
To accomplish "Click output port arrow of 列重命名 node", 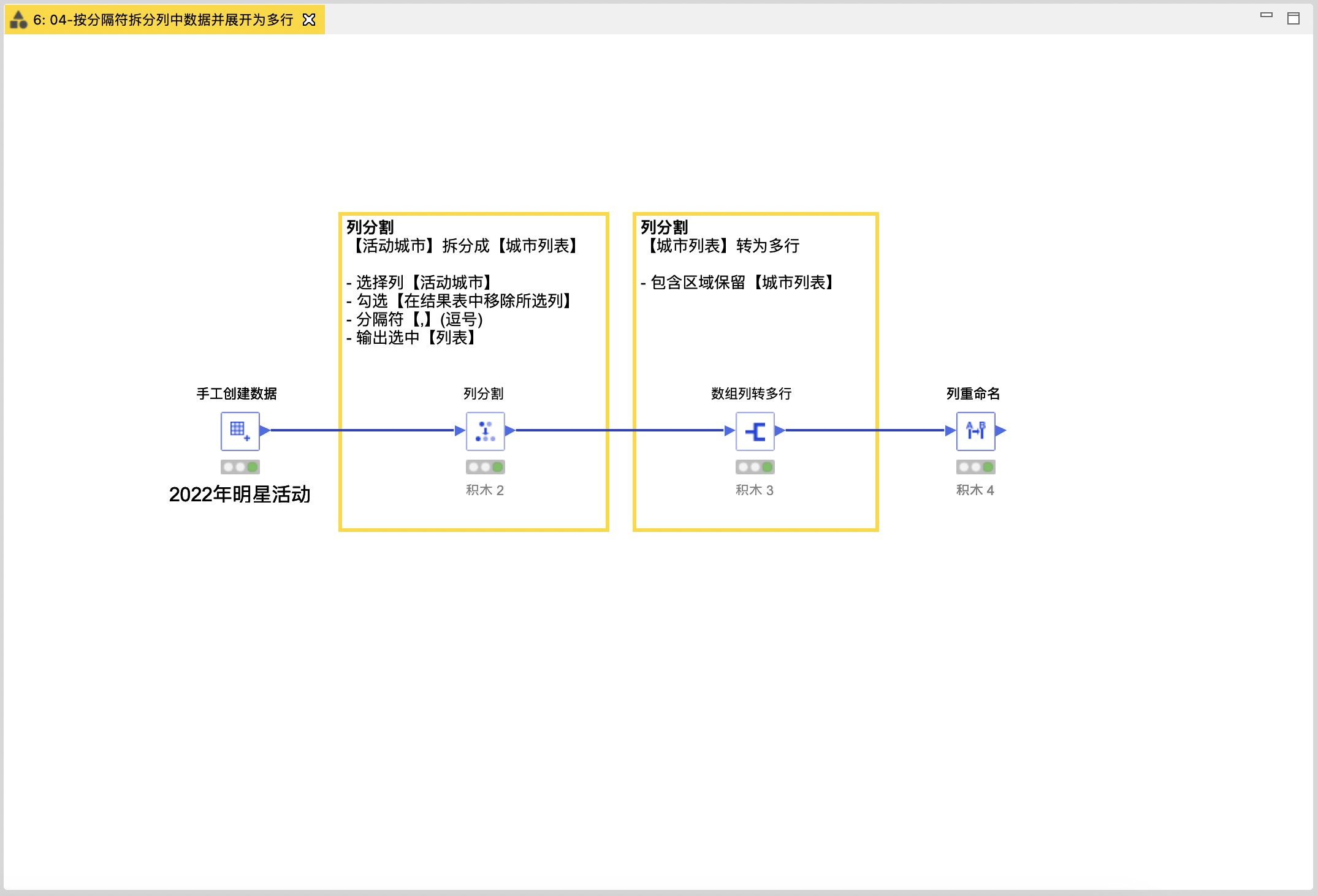I will 1000,431.
